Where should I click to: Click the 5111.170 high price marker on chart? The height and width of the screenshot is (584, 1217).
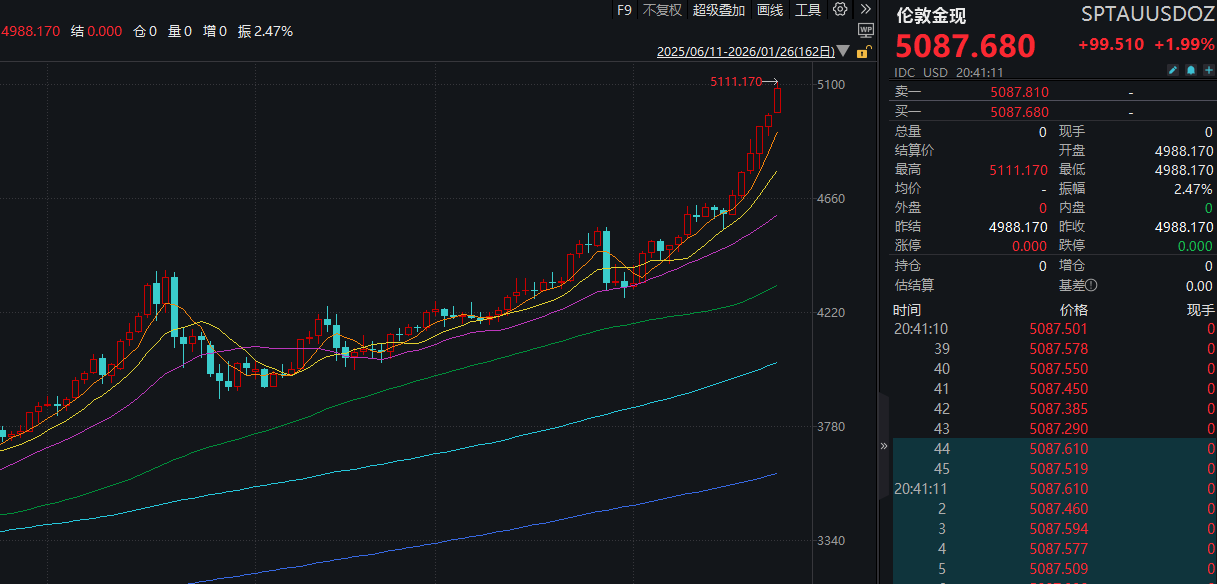pyautogui.click(x=736, y=82)
